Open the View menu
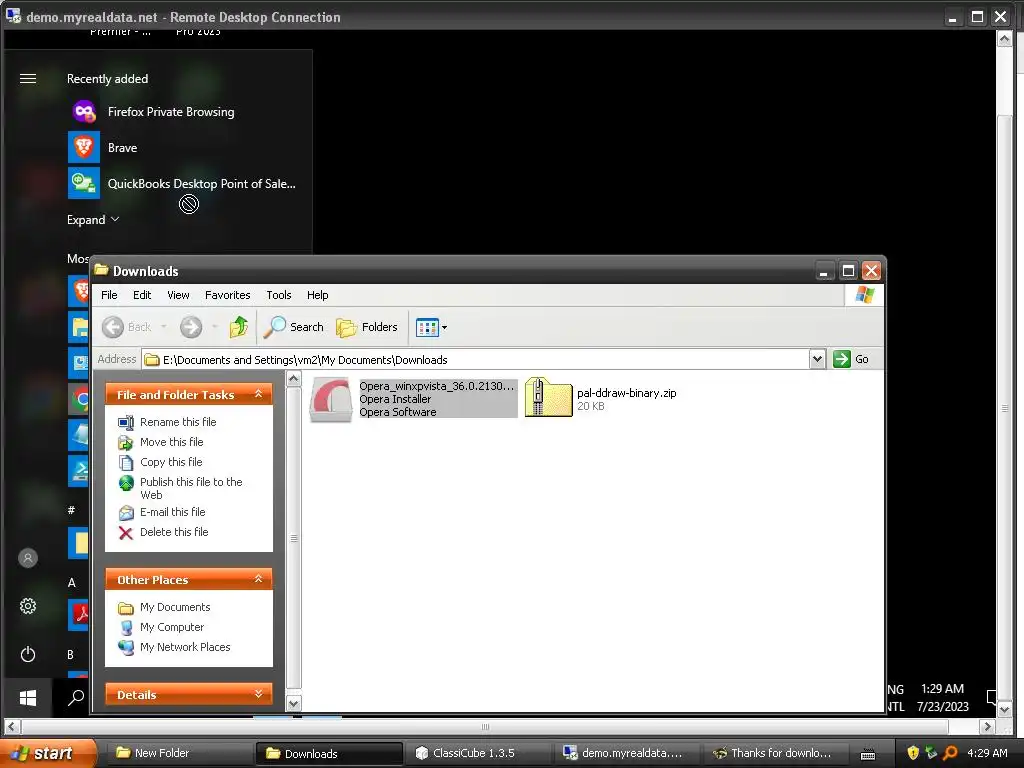The image size is (1024, 768). 178,295
